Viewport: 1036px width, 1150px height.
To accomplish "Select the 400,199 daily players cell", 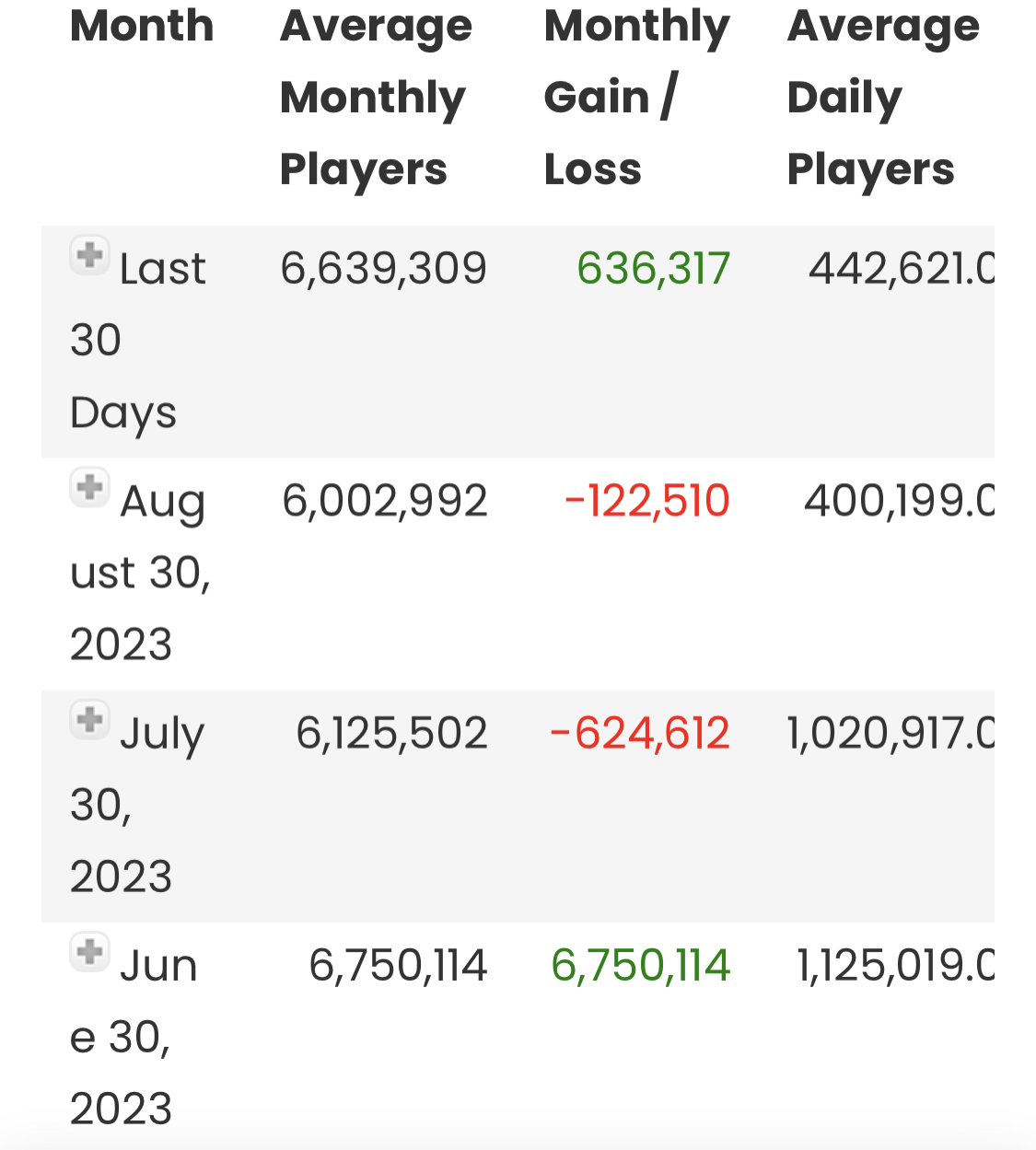I will coord(899,501).
